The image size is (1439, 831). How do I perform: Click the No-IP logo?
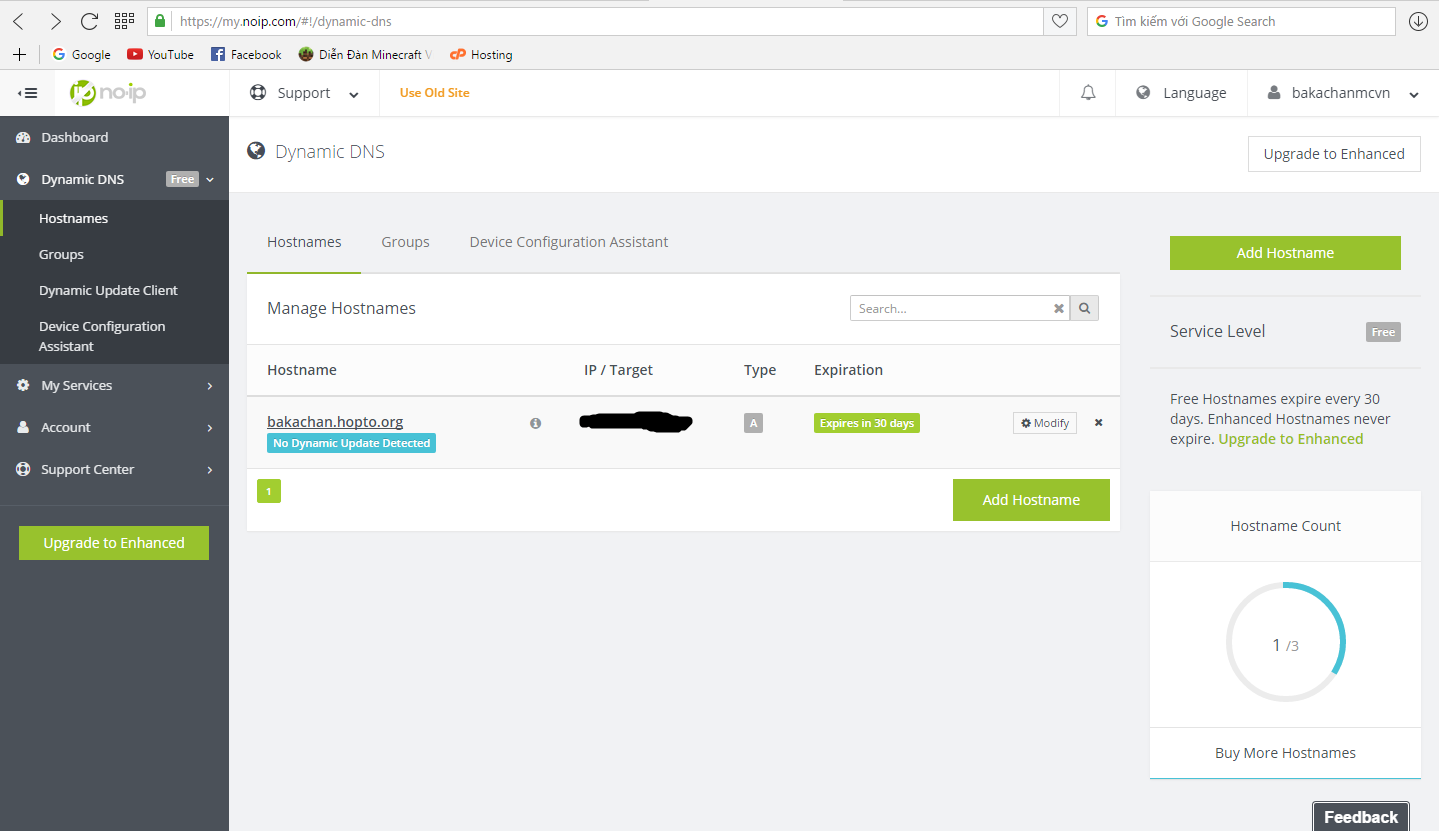[x=108, y=93]
